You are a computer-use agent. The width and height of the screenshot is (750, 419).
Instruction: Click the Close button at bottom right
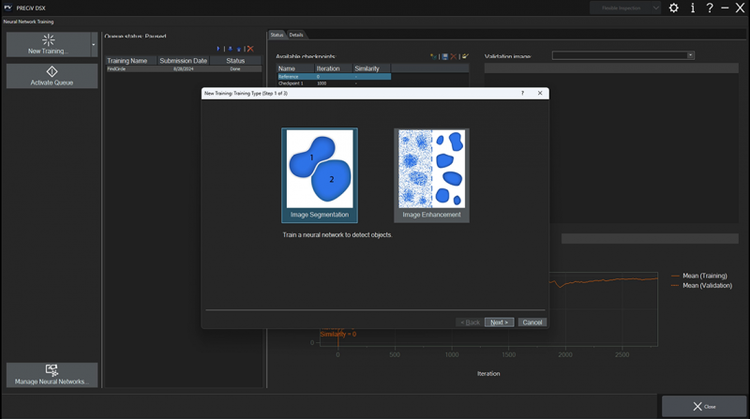704,406
